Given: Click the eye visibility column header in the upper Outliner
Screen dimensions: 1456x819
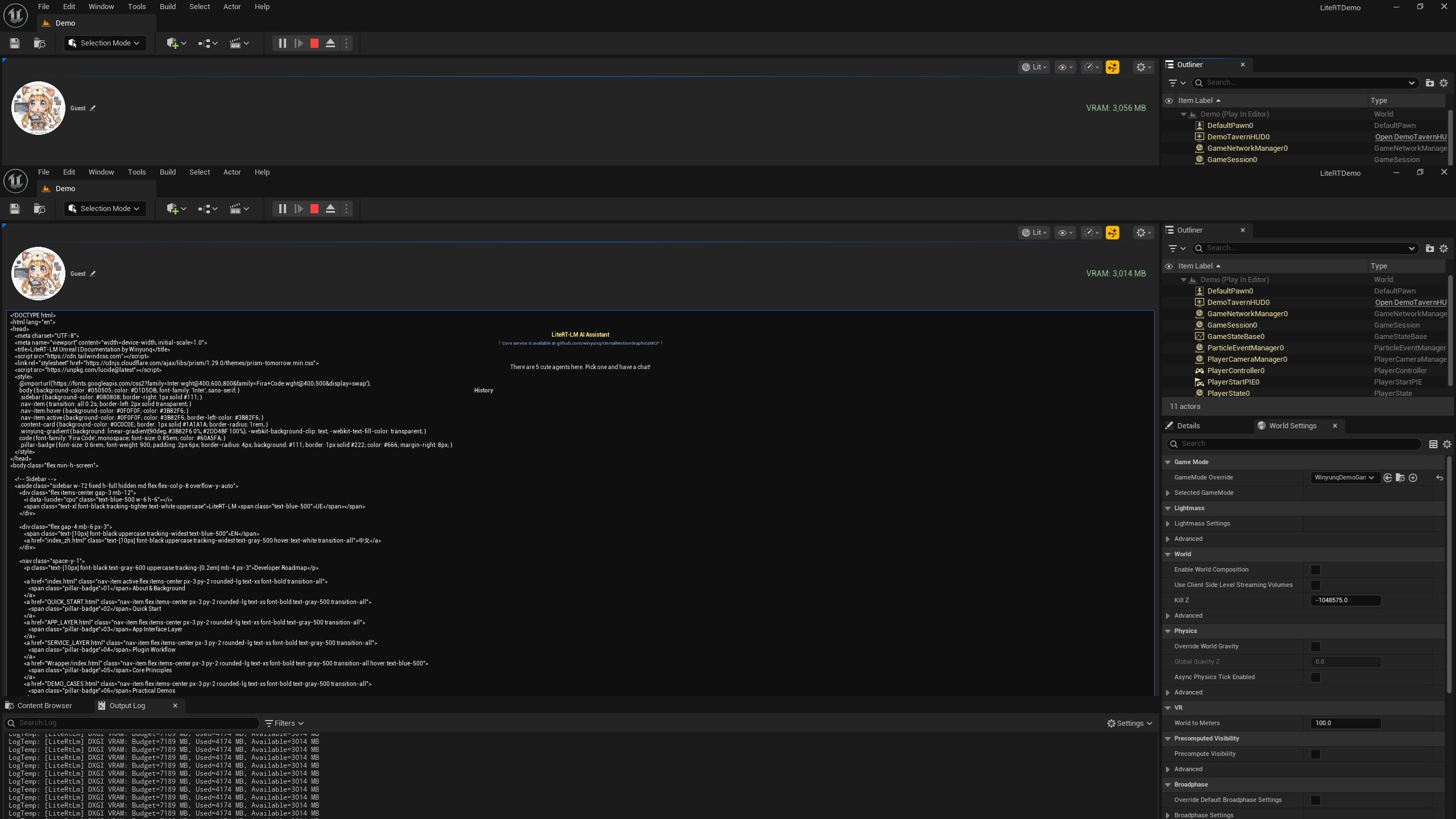Looking at the screenshot, I should [1169, 101].
